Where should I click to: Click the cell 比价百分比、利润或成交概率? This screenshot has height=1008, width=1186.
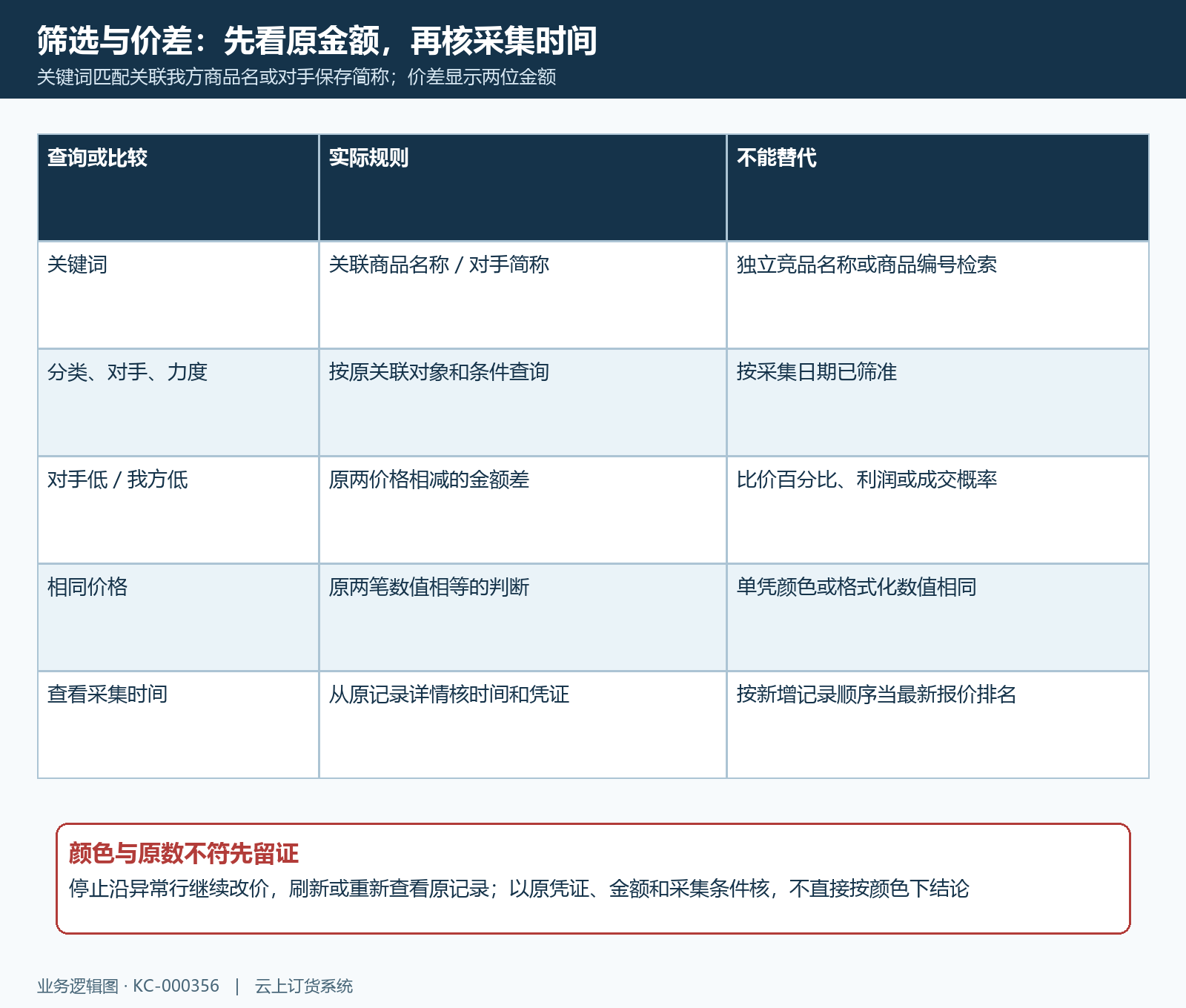[x=938, y=510]
